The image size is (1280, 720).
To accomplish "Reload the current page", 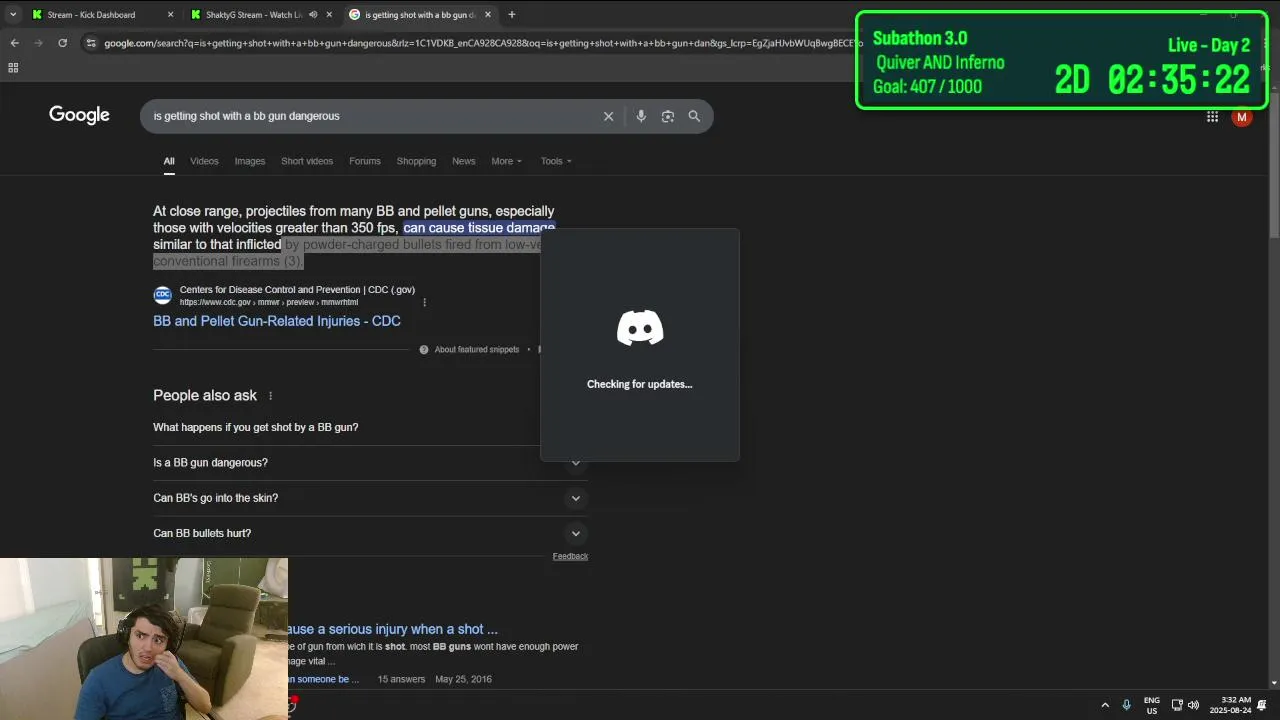I will point(62,43).
